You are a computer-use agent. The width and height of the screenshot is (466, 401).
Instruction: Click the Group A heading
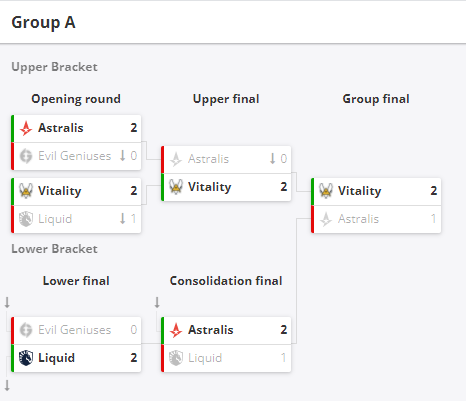point(43,23)
